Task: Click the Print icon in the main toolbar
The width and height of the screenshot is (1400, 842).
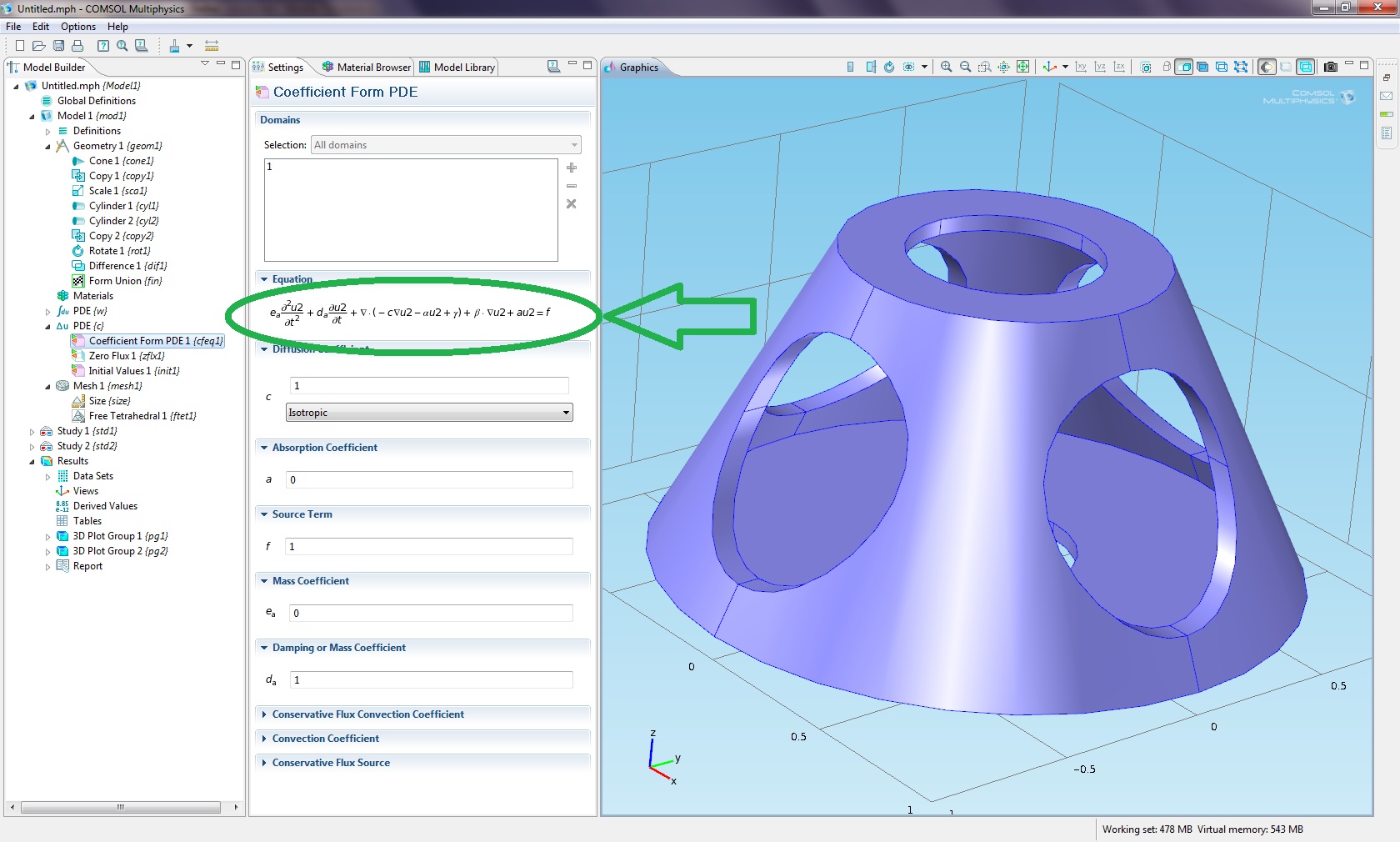Action: pyautogui.click(x=77, y=46)
